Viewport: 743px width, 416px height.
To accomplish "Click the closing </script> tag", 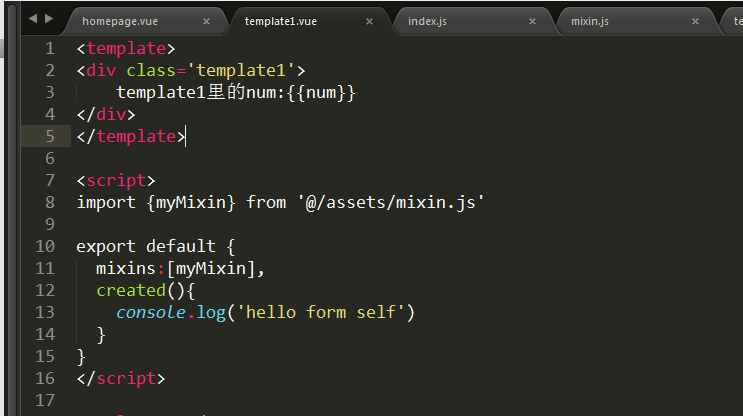I will coord(121,379).
